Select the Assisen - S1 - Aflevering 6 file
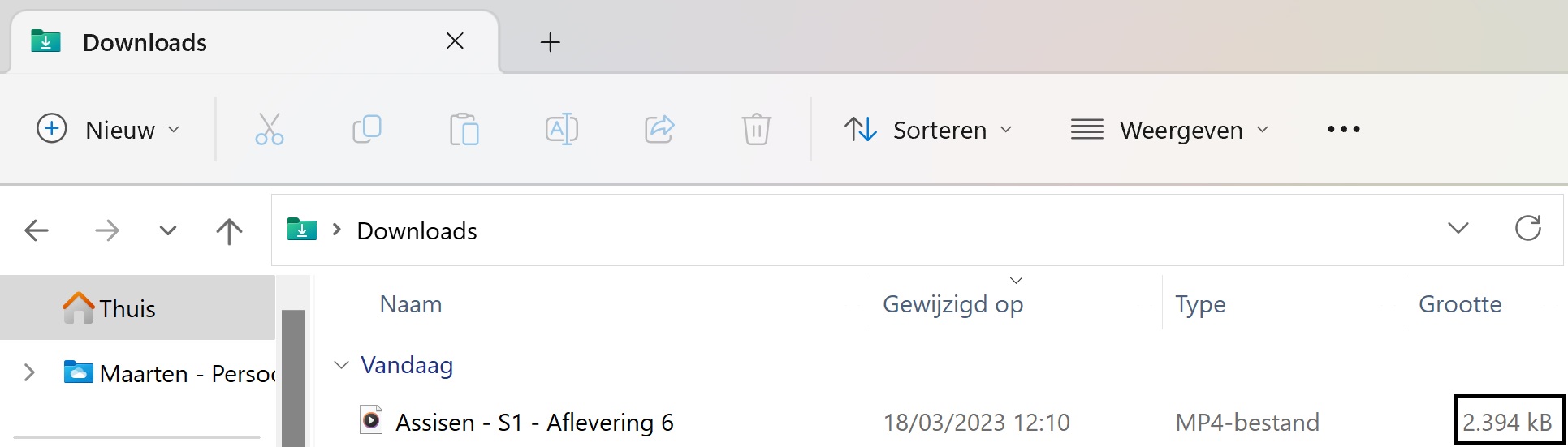Screen dimensions: 1568x447 coord(534,423)
